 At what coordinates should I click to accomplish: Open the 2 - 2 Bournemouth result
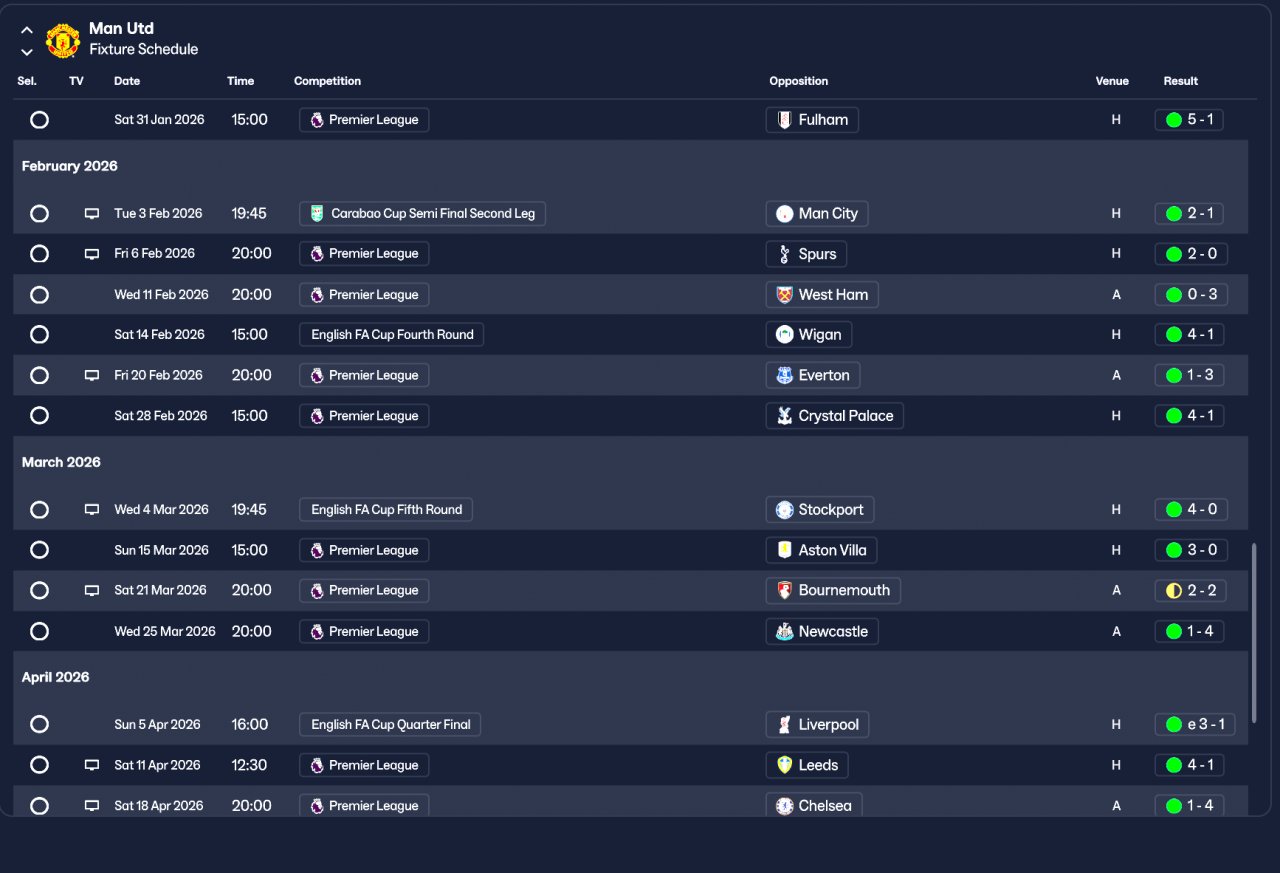[x=1189, y=590]
